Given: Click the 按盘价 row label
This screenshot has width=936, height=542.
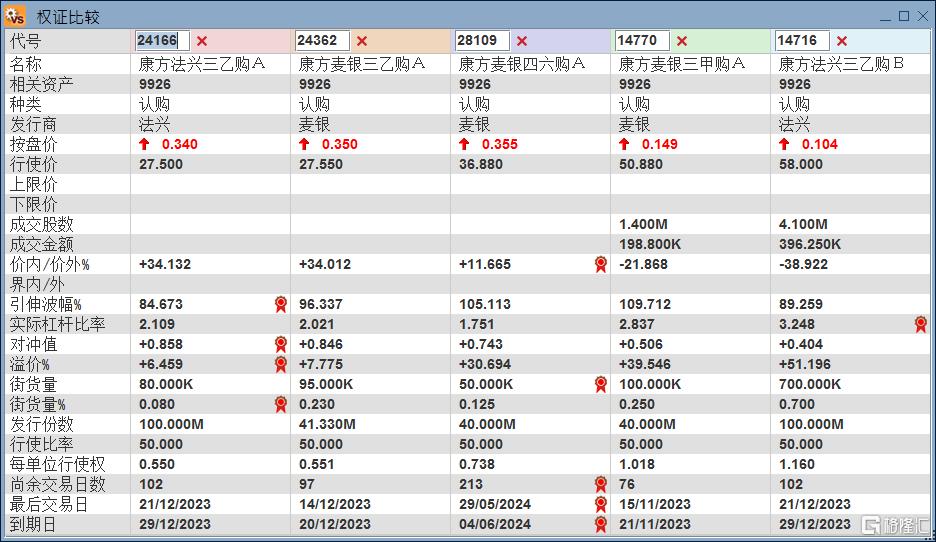Looking at the screenshot, I should pyautogui.click(x=33, y=144).
